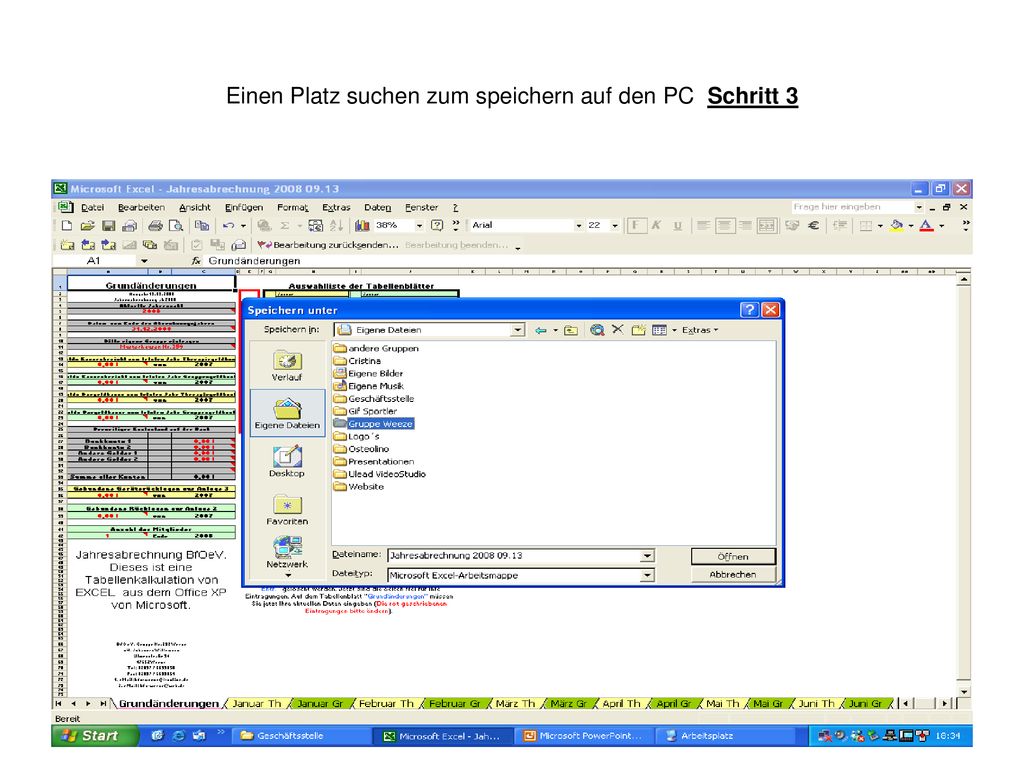This screenshot has width=1024, height=768.
Task: Select the Geschäftsstelle folder in file list
Action: coord(374,399)
